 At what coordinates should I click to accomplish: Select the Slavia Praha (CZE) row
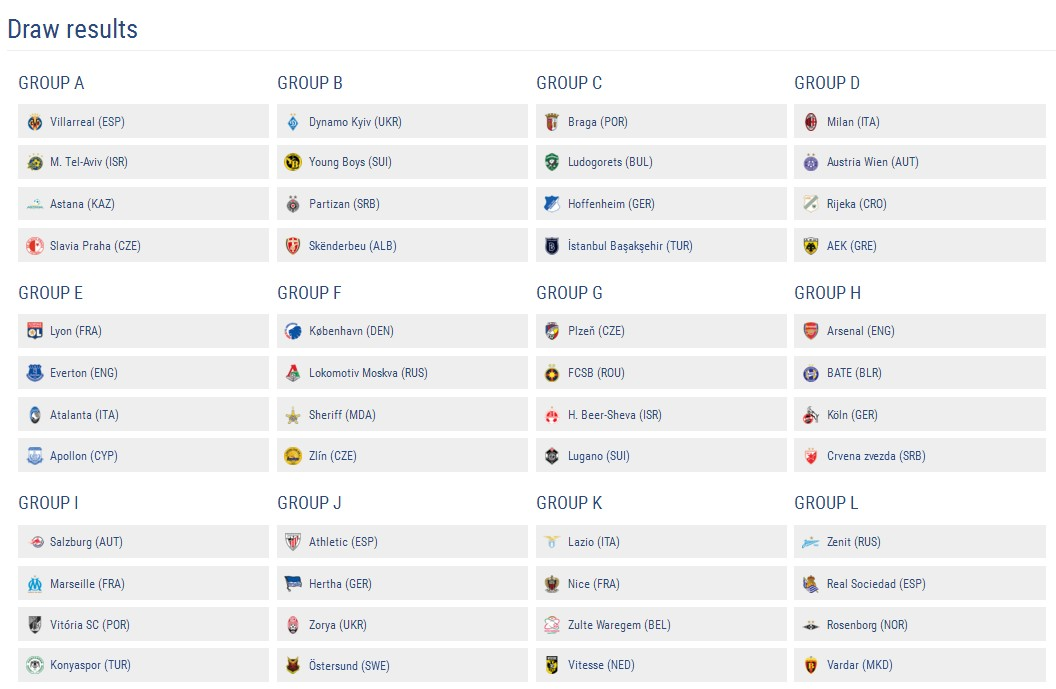click(x=143, y=246)
